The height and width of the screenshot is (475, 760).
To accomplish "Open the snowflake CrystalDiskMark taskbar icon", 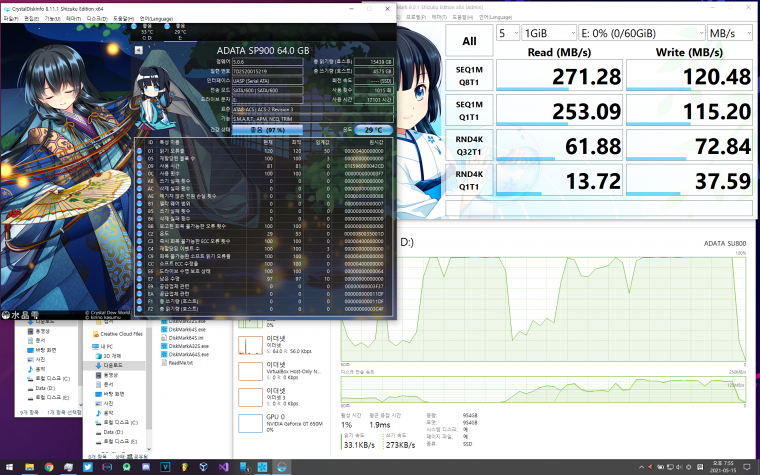I will 262,467.
